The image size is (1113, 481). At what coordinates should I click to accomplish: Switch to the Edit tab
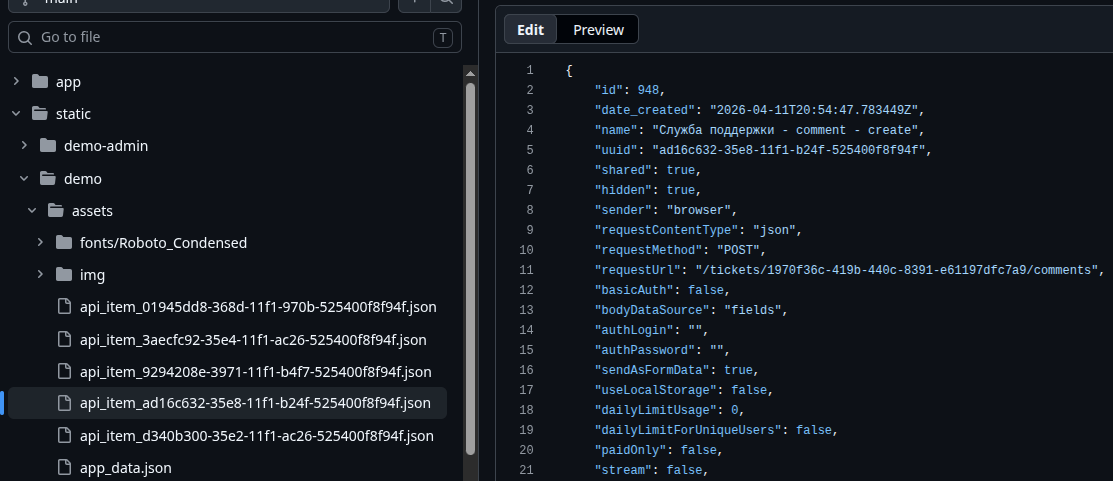click(x=530, y=30)
